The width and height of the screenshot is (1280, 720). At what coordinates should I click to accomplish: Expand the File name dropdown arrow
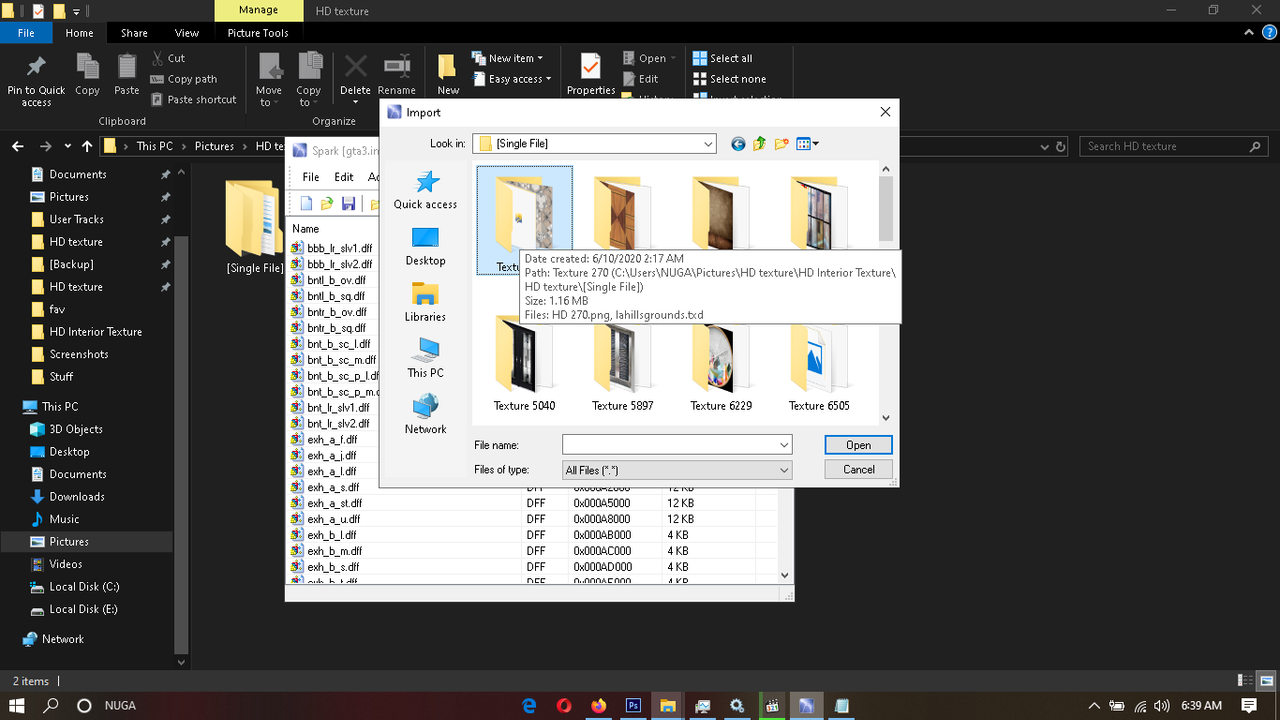point(784,445)
